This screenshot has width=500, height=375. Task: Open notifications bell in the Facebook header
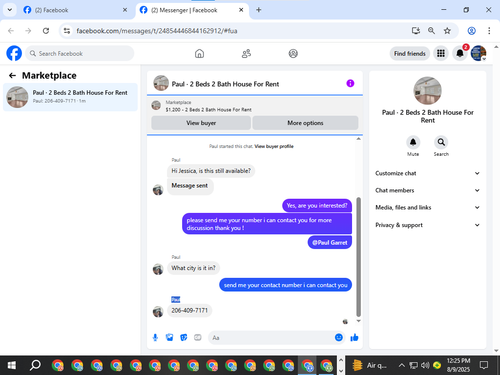[x=460, y=53]
